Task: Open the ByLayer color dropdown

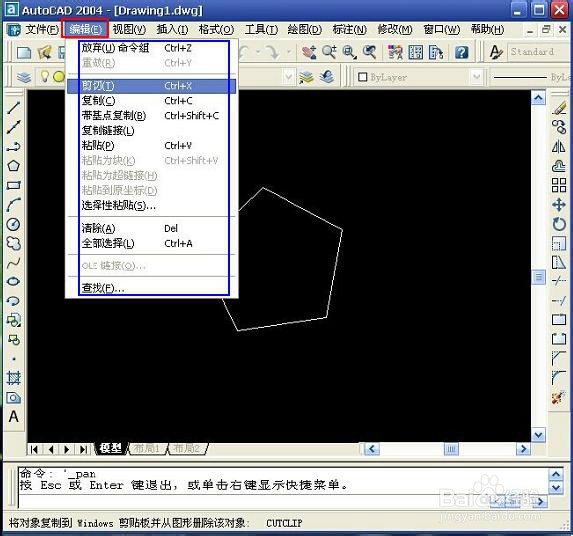Action: [x=477, y=77]
